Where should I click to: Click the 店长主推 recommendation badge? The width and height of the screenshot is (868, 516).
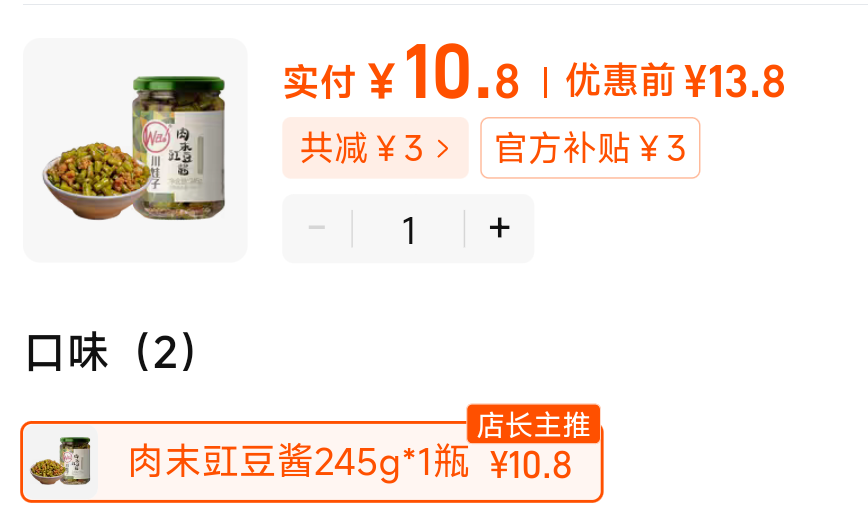pyautogui.click(x=534, y=425)
